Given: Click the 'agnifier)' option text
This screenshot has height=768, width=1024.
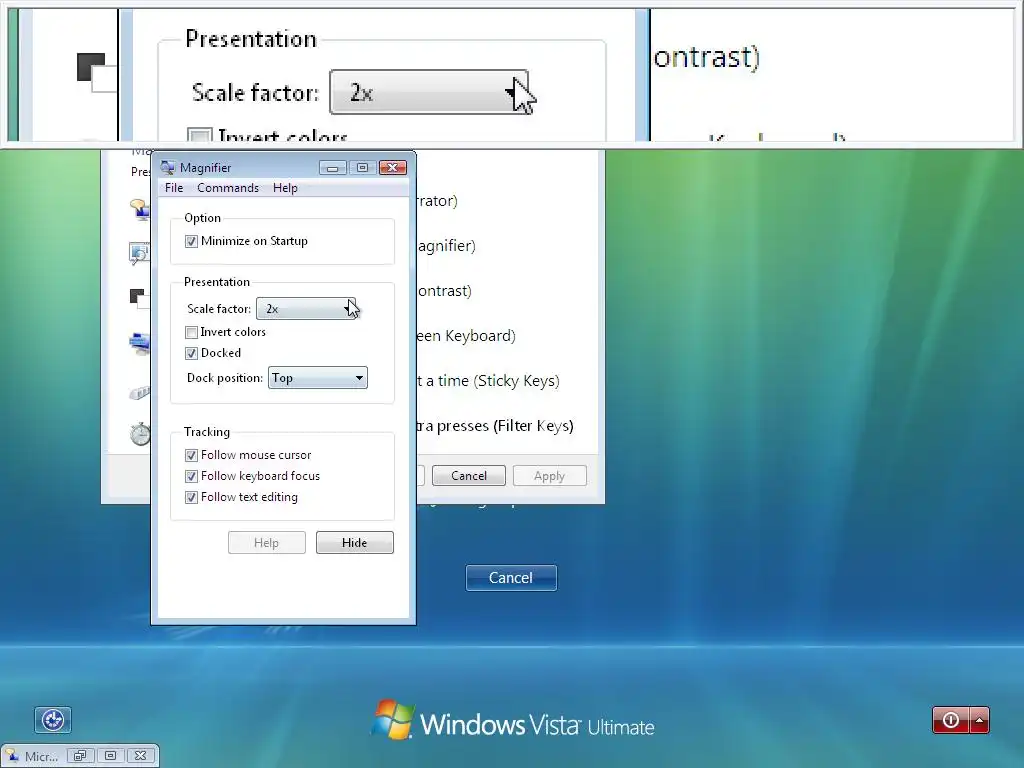Looking at the screenshot, I should (447, 246).
